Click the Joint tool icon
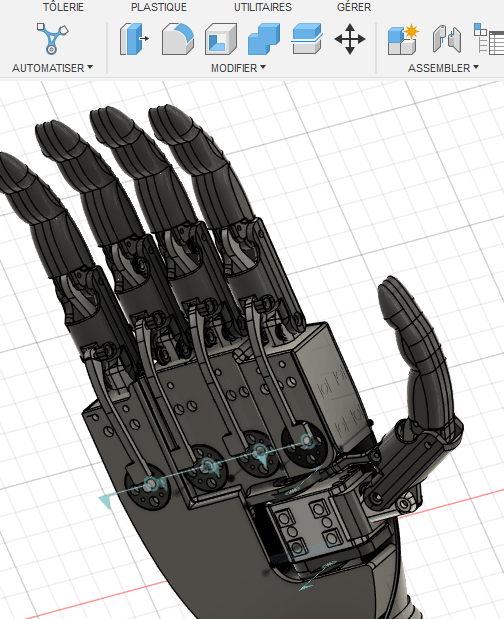This screenshot has height=619, width=504. [x=447, y=39]
